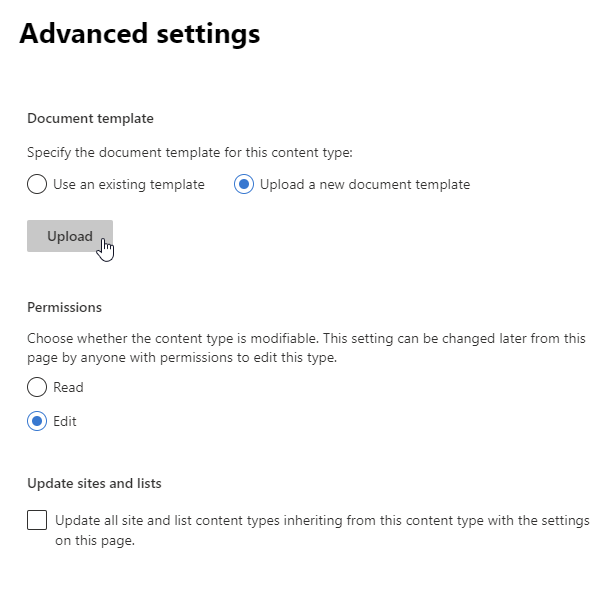Select the 'Use an existing template' radio button
This screenshot has width=616, height=602.
click(x=37, y=184)
